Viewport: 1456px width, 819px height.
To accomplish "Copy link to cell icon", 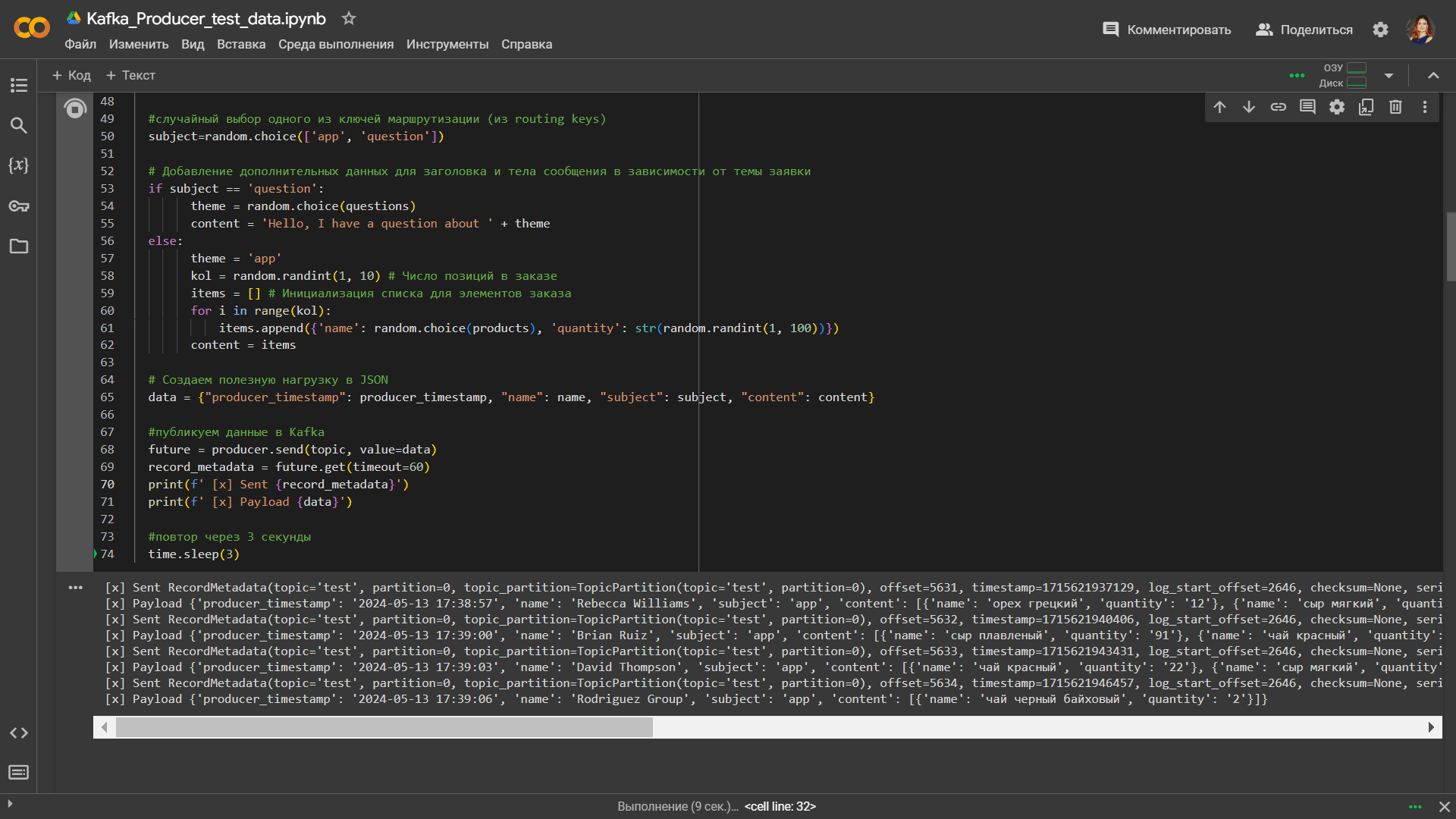I will [x=1279, y=107].
